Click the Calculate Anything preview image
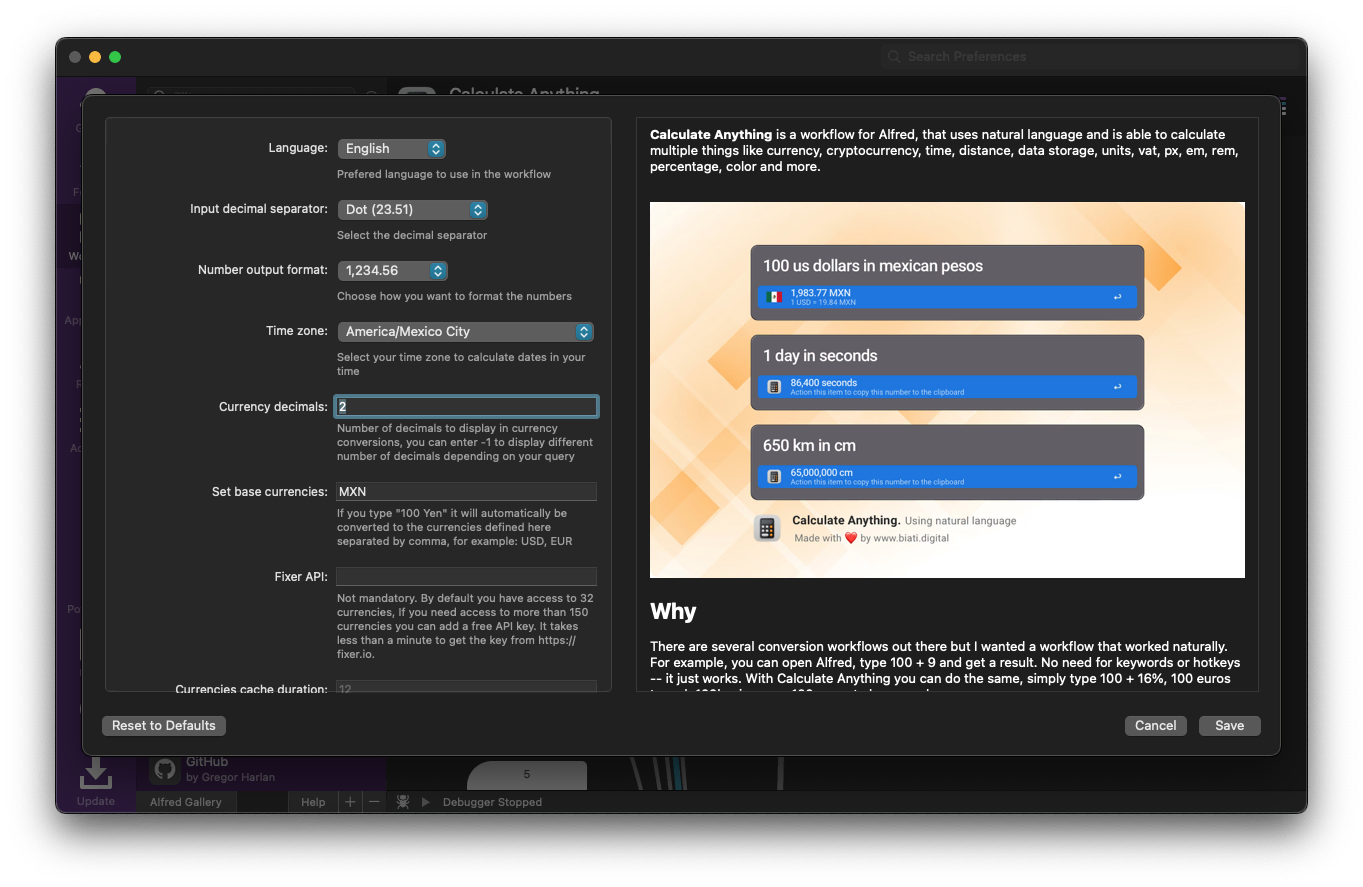 coord(947,390)
